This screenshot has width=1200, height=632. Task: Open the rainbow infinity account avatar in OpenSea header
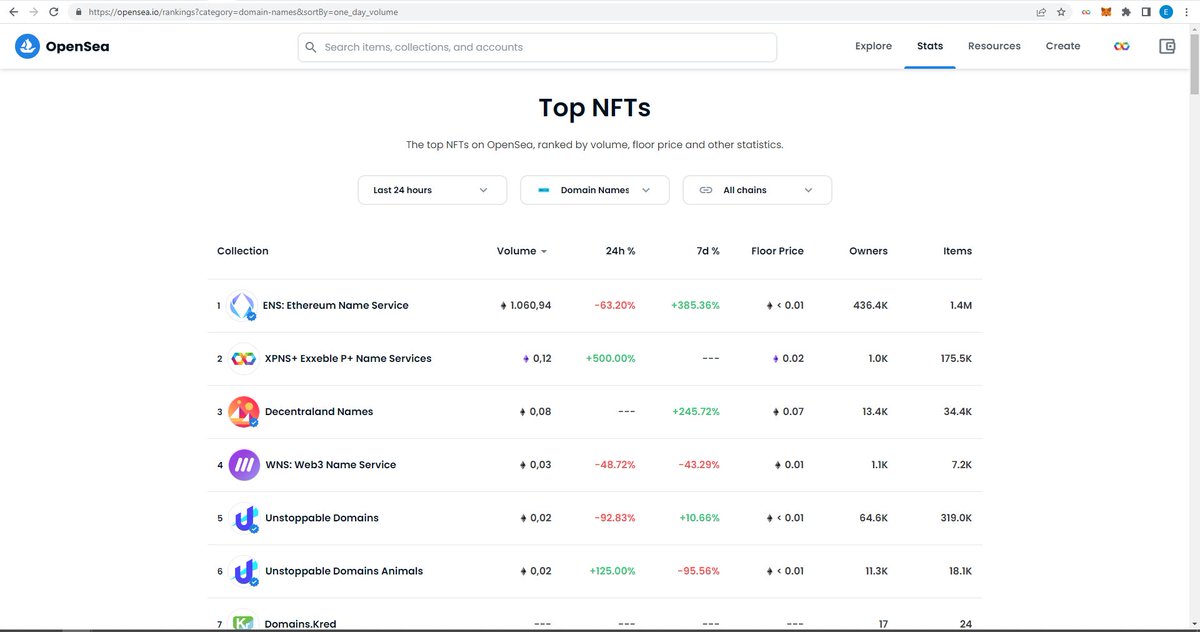(x=1122, y=46)
